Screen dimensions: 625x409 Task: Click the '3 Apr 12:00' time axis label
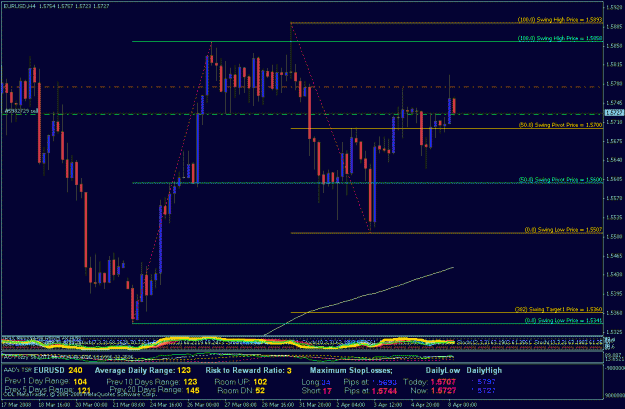point(389,404)
